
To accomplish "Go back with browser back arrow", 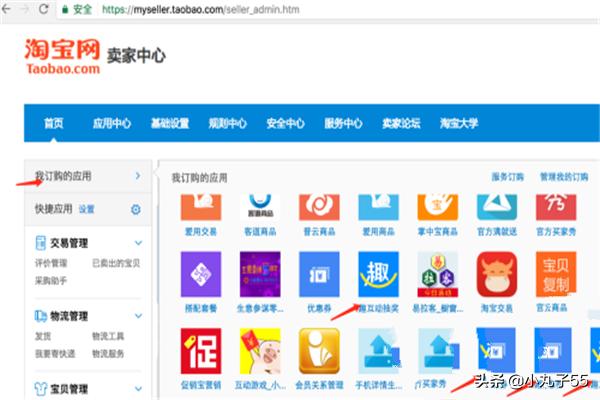I will coord(7,9).
